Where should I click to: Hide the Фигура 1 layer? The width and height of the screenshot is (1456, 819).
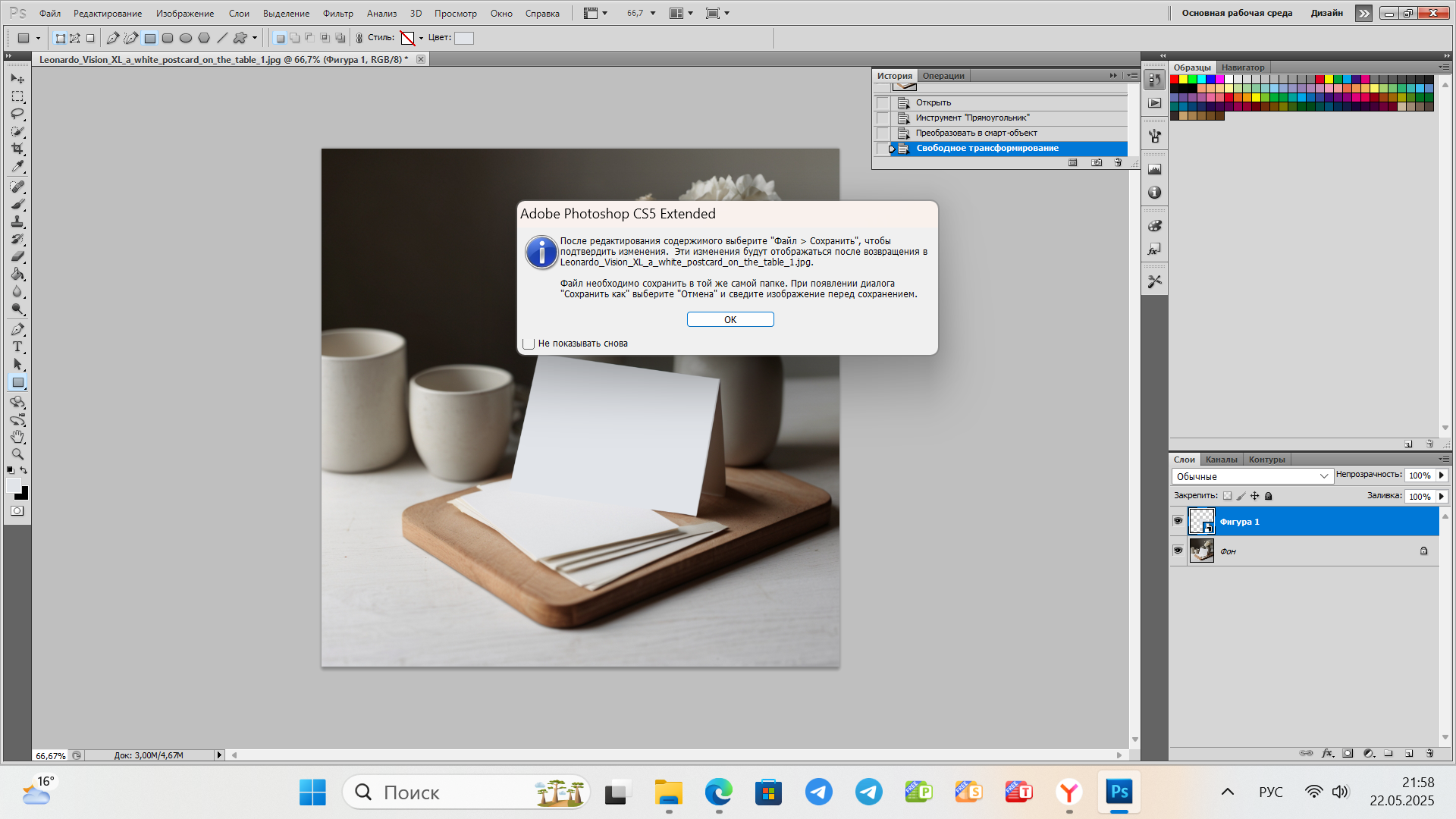[1178, 521]
